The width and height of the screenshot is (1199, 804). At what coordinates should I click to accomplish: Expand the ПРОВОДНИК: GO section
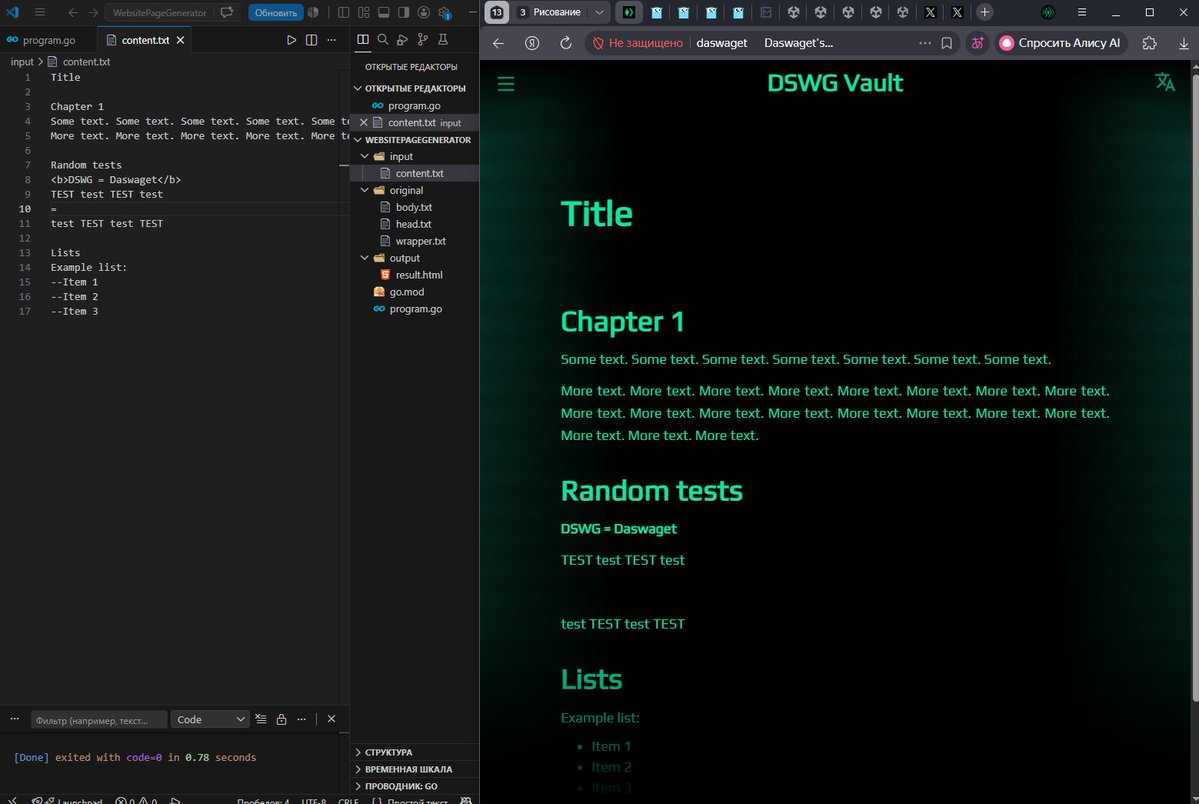pos(414,786)
